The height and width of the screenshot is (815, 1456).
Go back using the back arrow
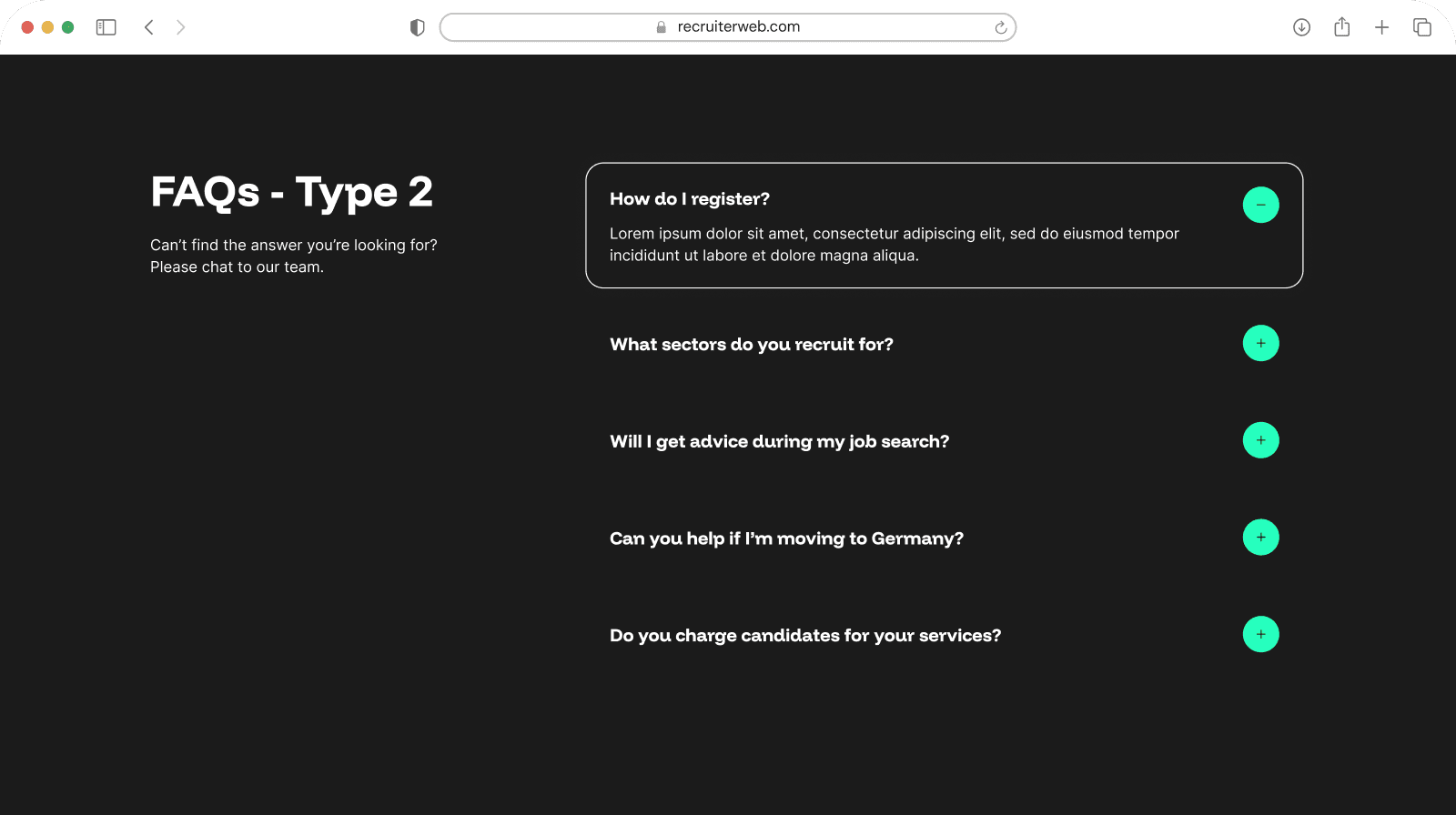pos(149,27)
